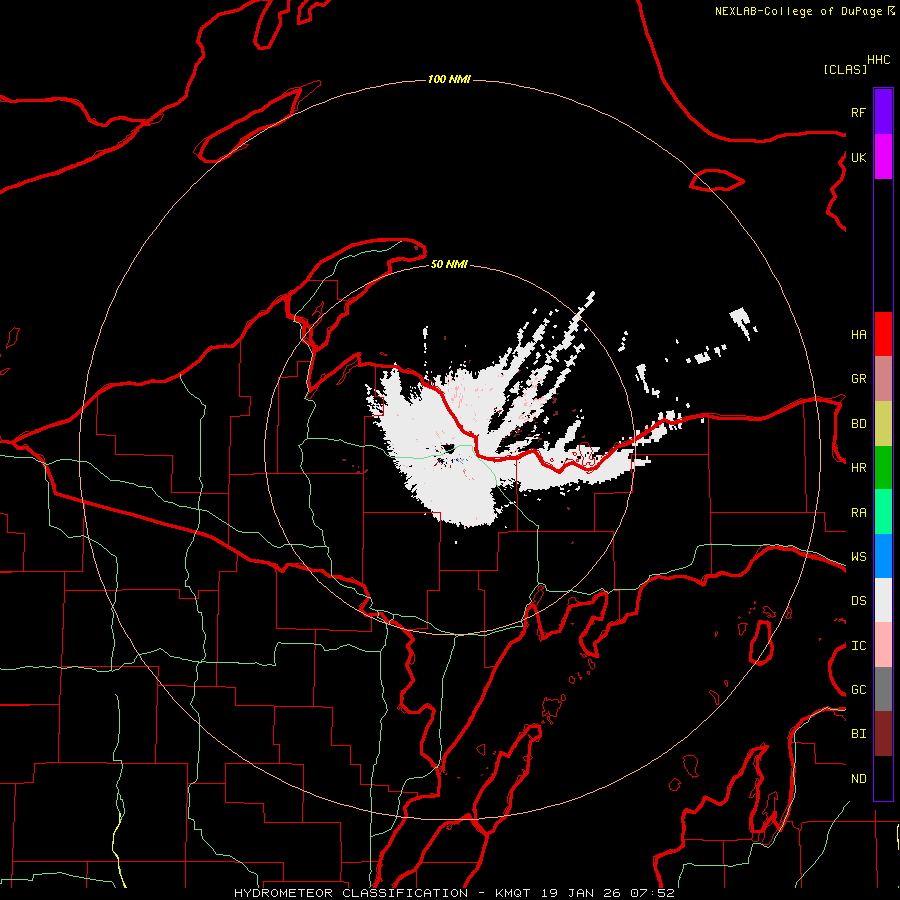Click the NEXLAB-College of DuPage credit text
Viewport: 900px width, 900px height.
point(799,11)
